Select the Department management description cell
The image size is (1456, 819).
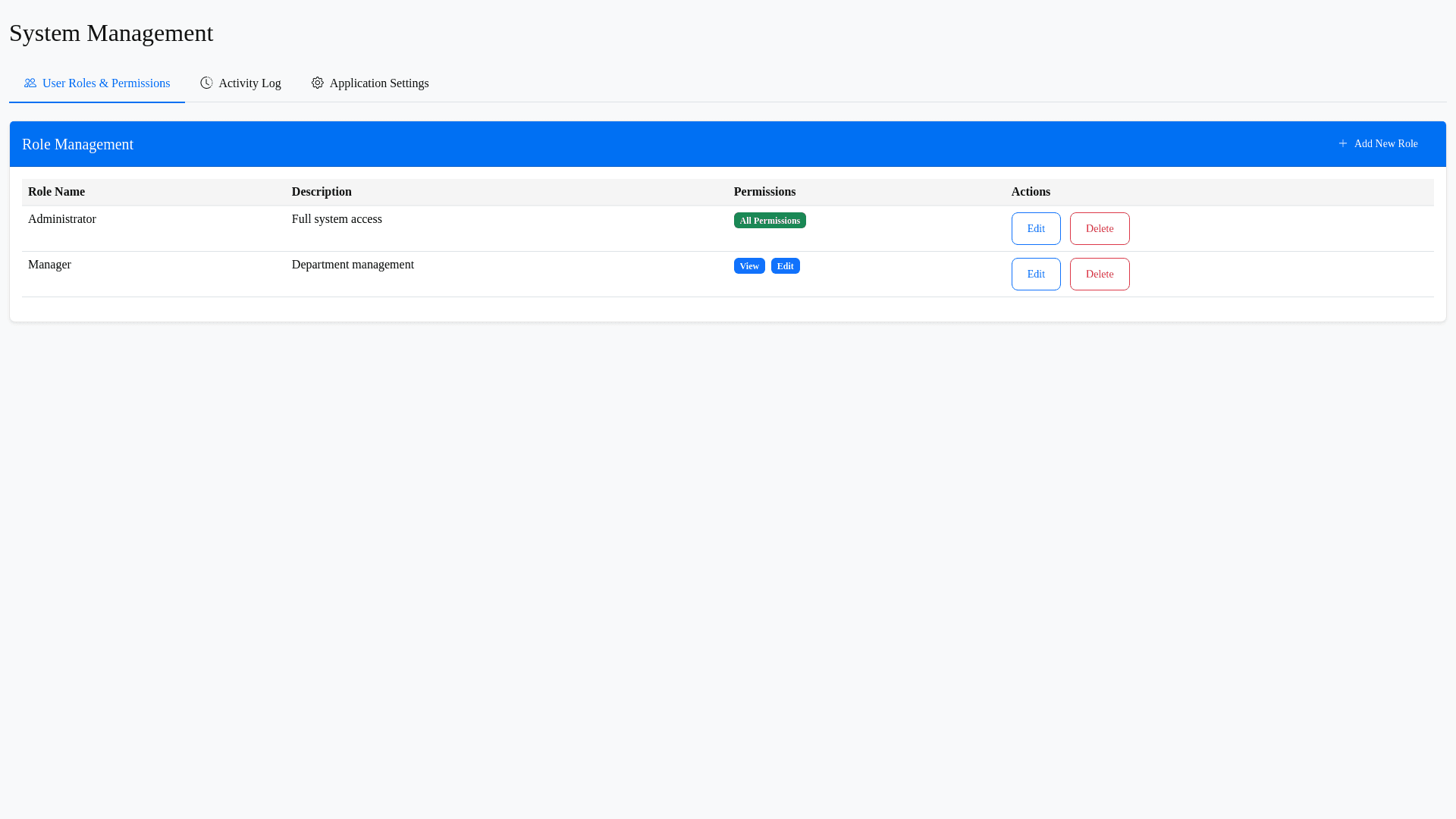(353, 265)
